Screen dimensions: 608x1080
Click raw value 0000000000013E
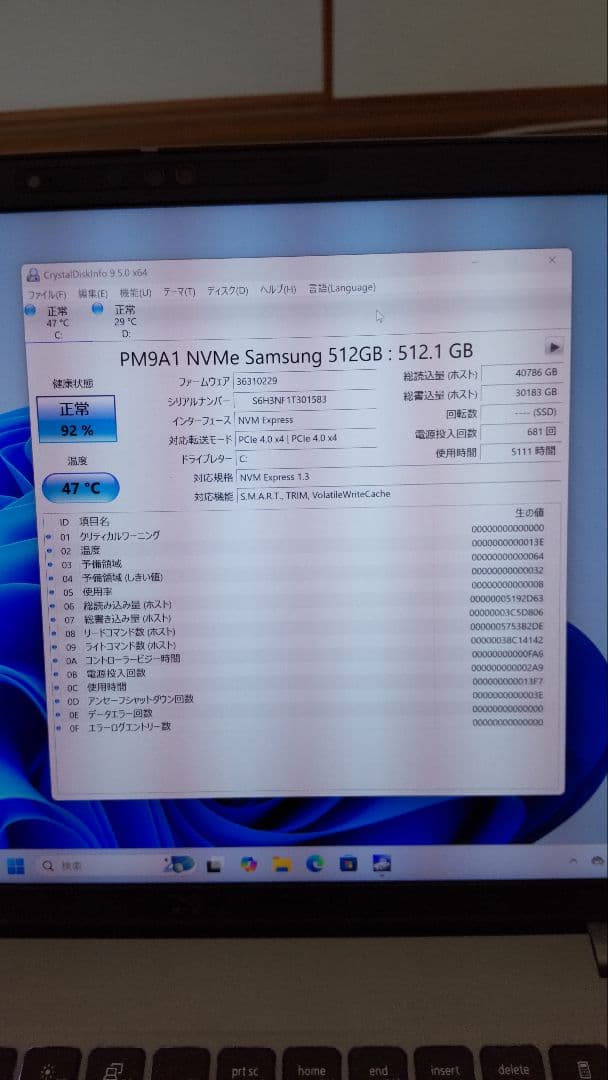(507, 542)
